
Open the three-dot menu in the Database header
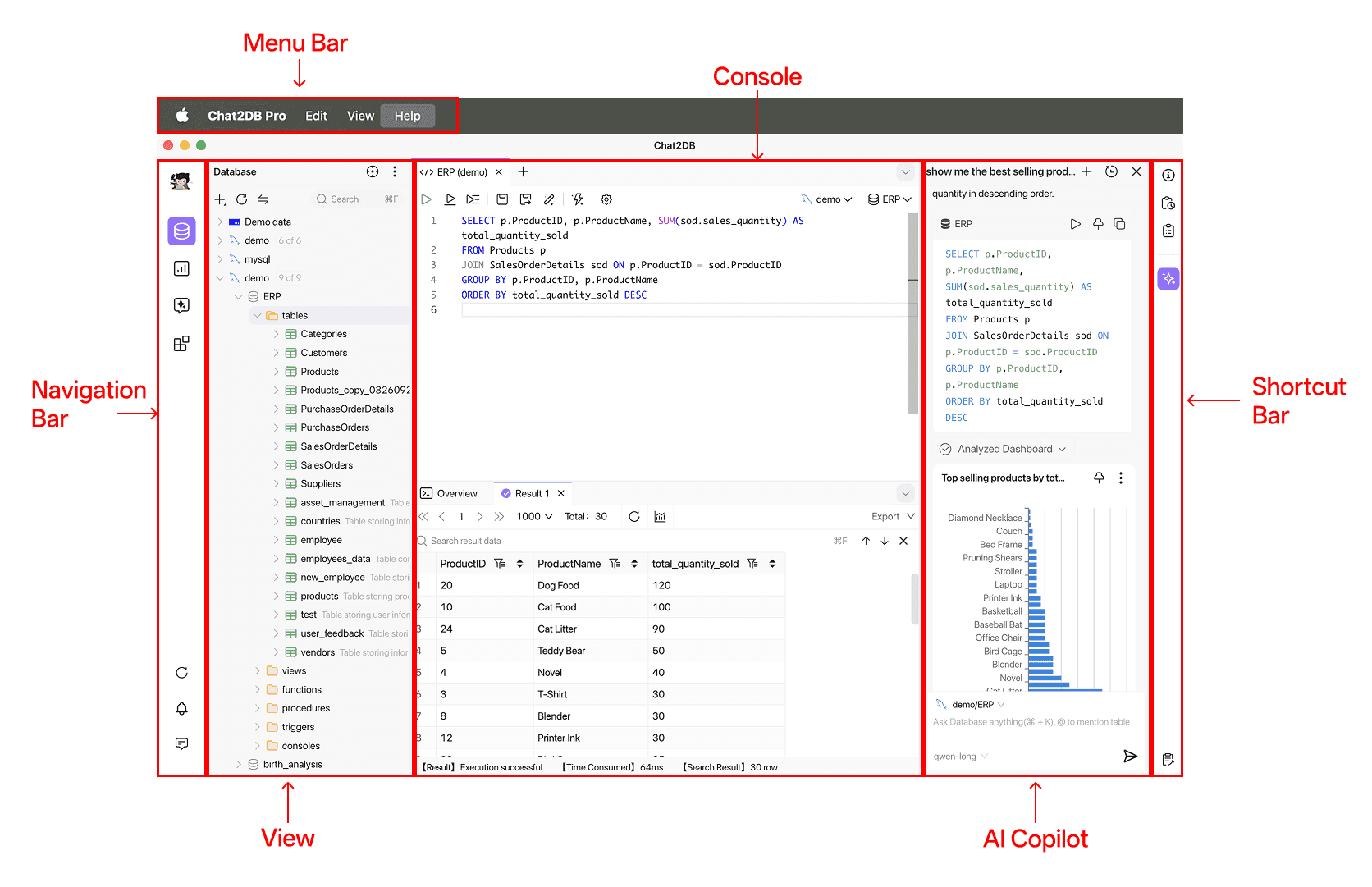395,171
